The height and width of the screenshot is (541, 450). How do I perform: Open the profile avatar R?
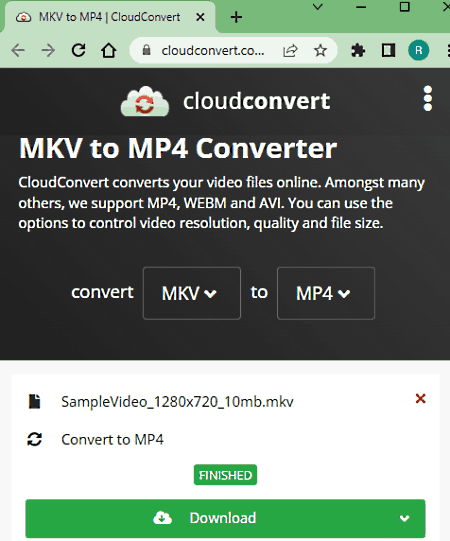[x=419, y=50]
